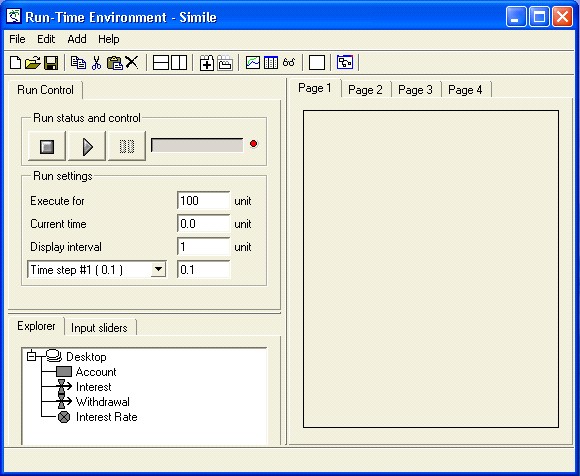
Task: Save using the floppy disk icon
Action: click(x=51, y=63)
